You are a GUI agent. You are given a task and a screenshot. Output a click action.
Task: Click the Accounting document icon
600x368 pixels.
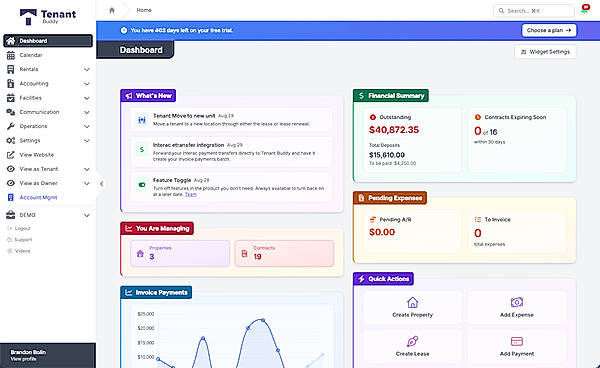click(x=11, y=83)
